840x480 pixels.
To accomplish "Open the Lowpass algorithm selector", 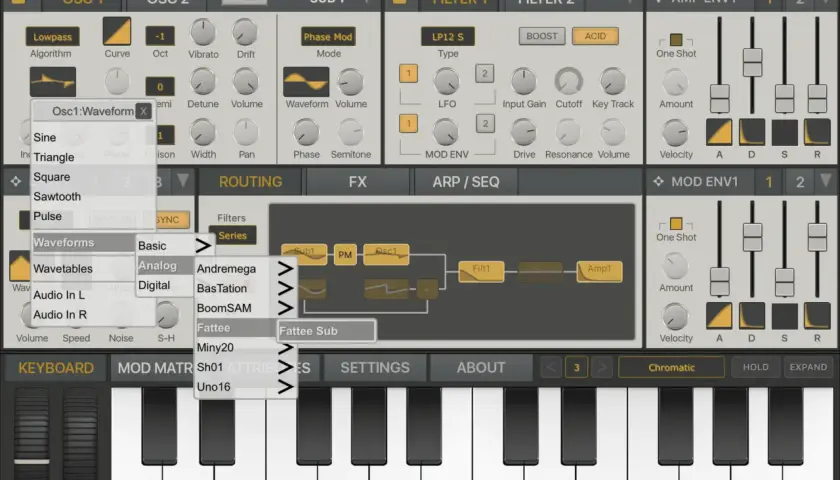I will 52,36.
